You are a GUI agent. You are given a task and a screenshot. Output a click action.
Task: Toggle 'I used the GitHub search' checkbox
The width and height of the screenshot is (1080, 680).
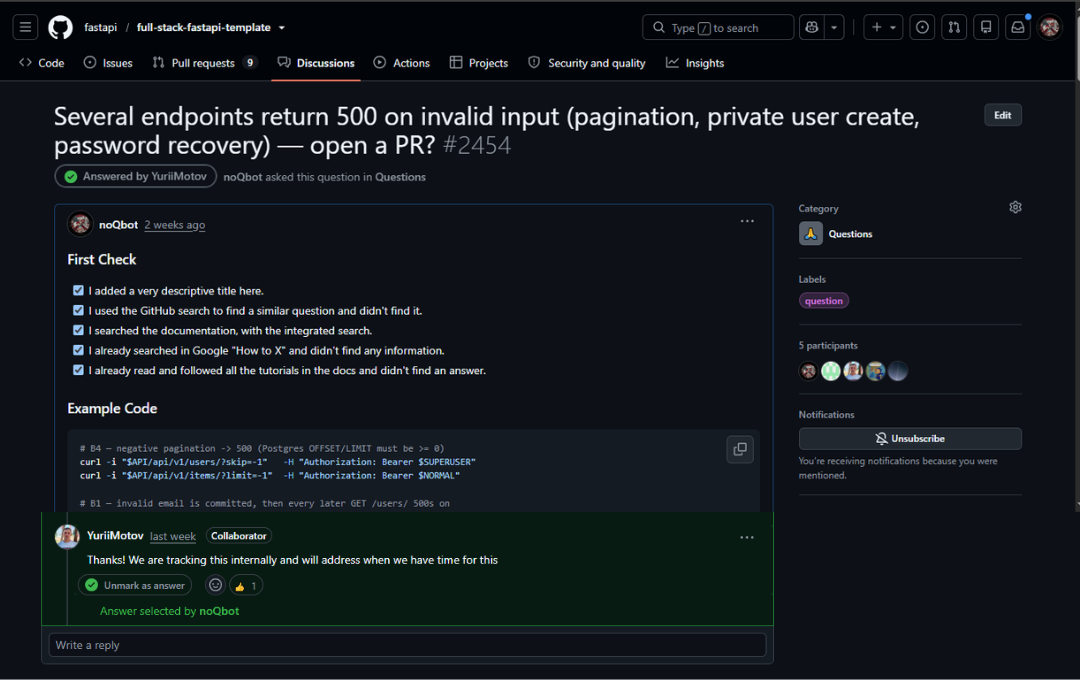click(79, 311)
